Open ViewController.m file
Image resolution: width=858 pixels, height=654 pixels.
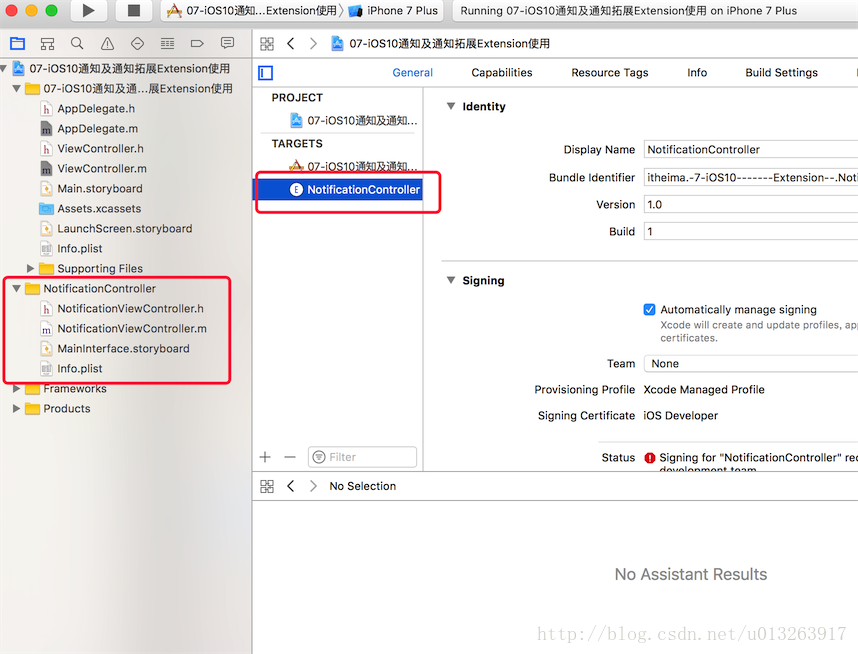pos(102,169)
